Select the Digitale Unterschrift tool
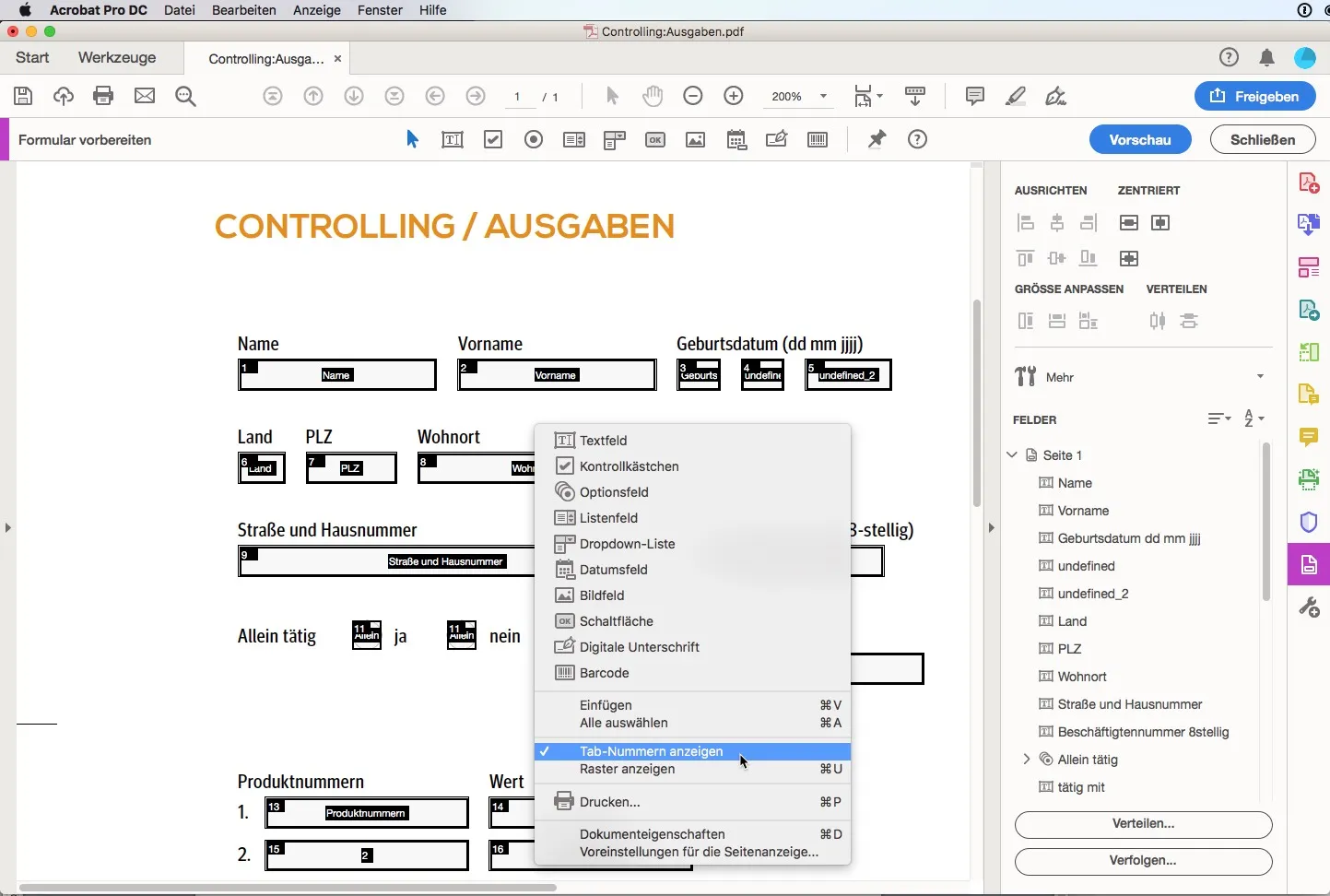The width and height of the screenshot is (1330, 896). (777, 139)
